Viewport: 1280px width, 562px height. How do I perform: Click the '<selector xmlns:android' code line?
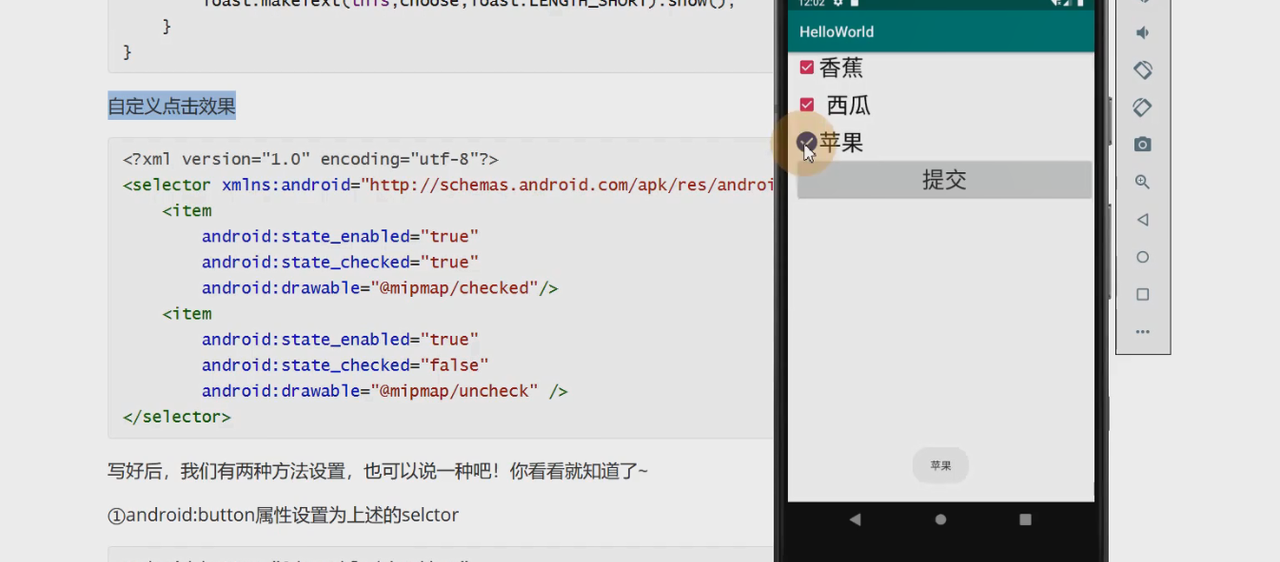[x=448, y=185]
